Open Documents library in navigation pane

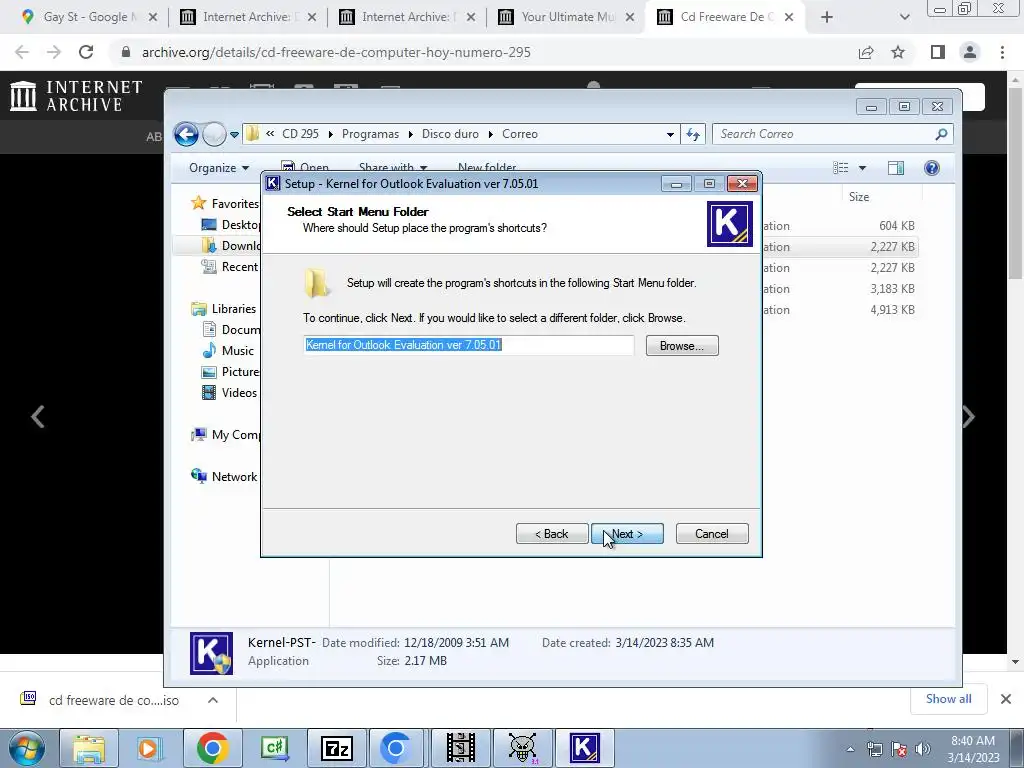(x=231, y=330)
